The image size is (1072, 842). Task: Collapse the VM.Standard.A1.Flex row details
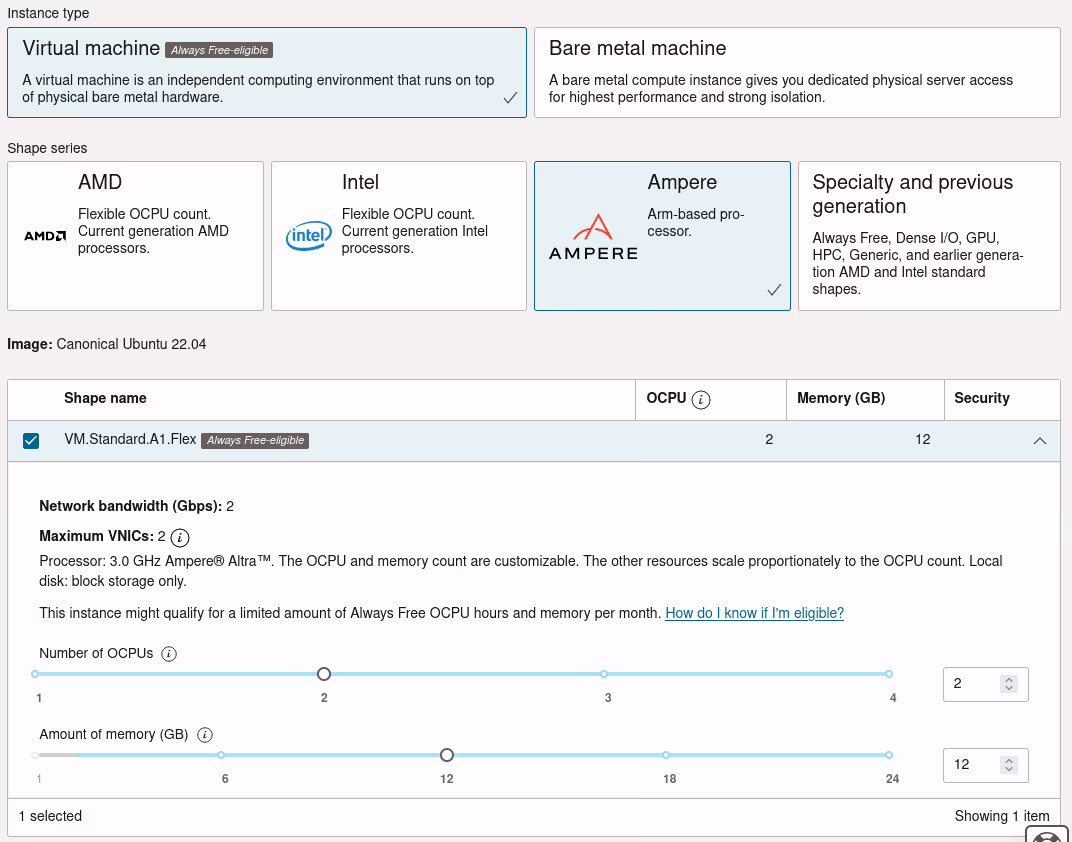point(1040,441)
